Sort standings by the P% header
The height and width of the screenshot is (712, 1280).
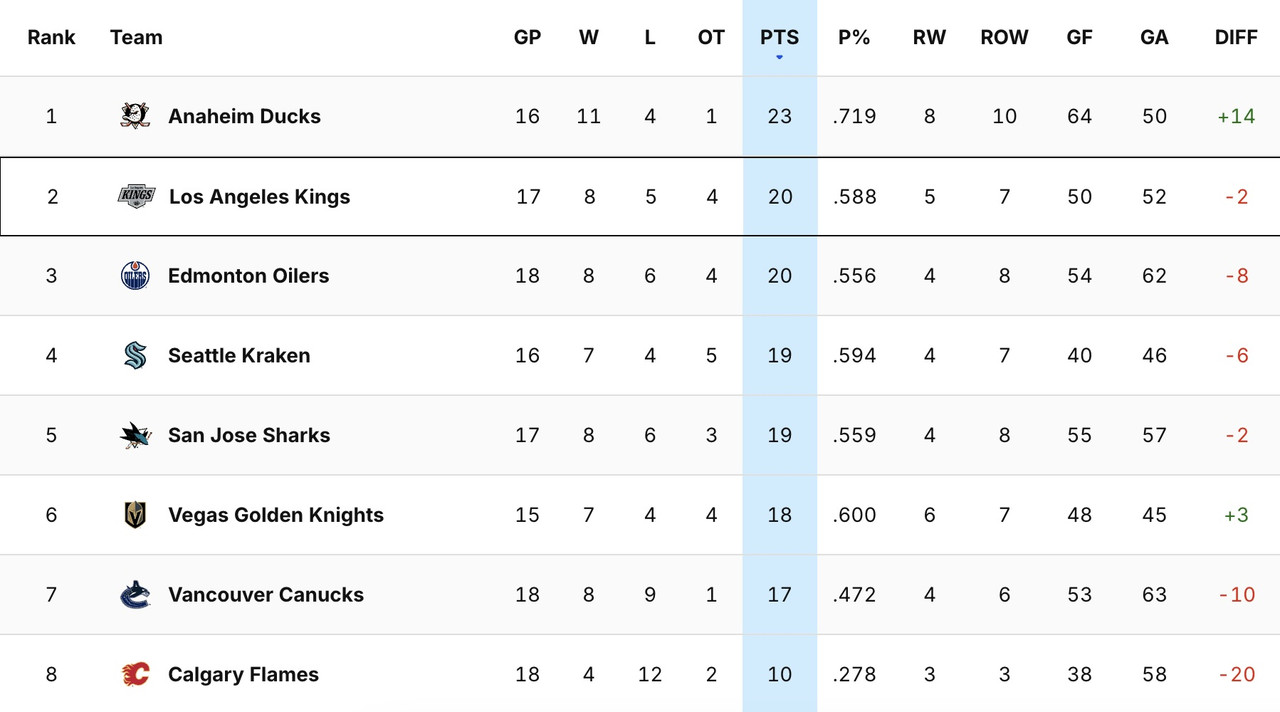coord(854,37)
